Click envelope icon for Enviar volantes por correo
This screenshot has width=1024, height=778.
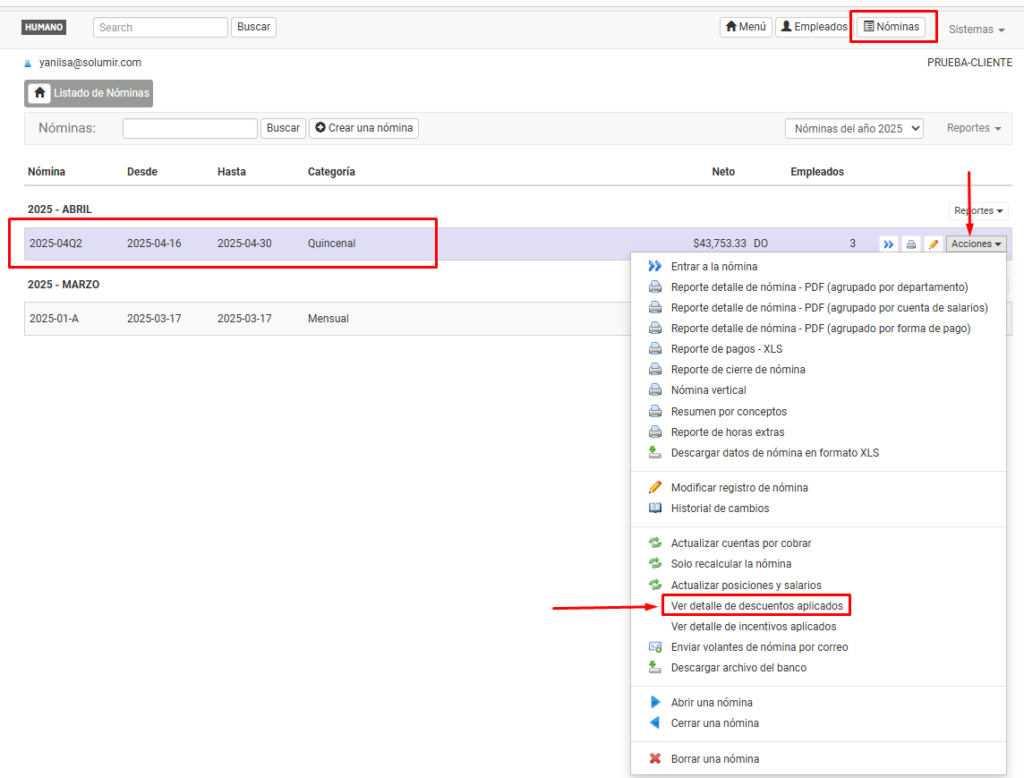655,647
